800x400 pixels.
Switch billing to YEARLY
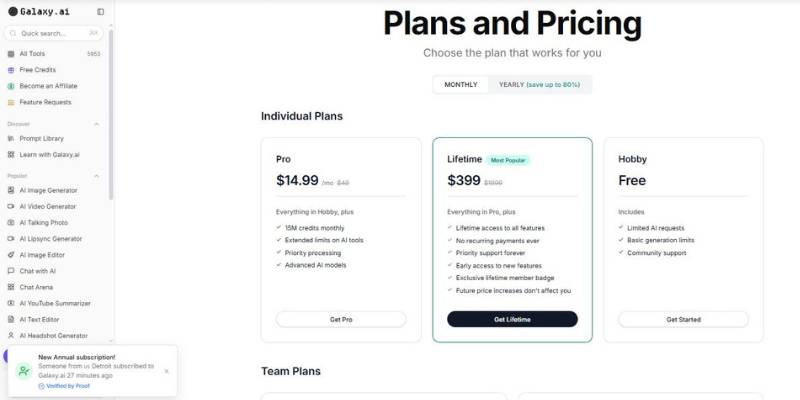pos(539,85)
